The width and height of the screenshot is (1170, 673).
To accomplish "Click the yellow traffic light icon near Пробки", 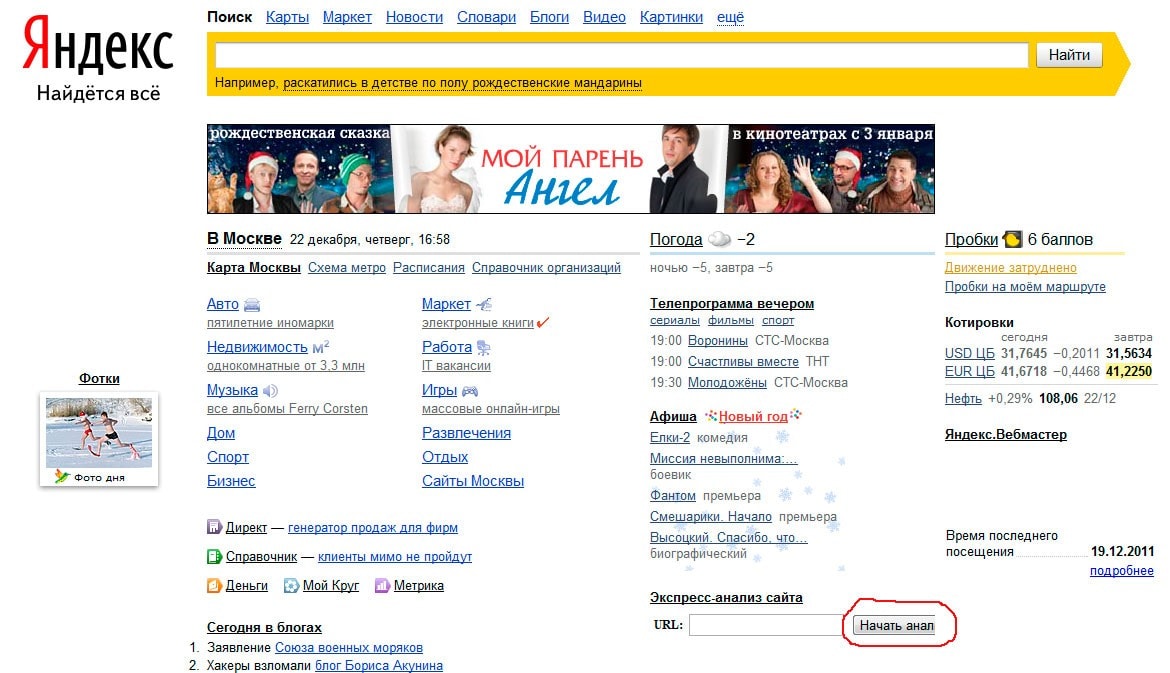I will coord(1013,240).
